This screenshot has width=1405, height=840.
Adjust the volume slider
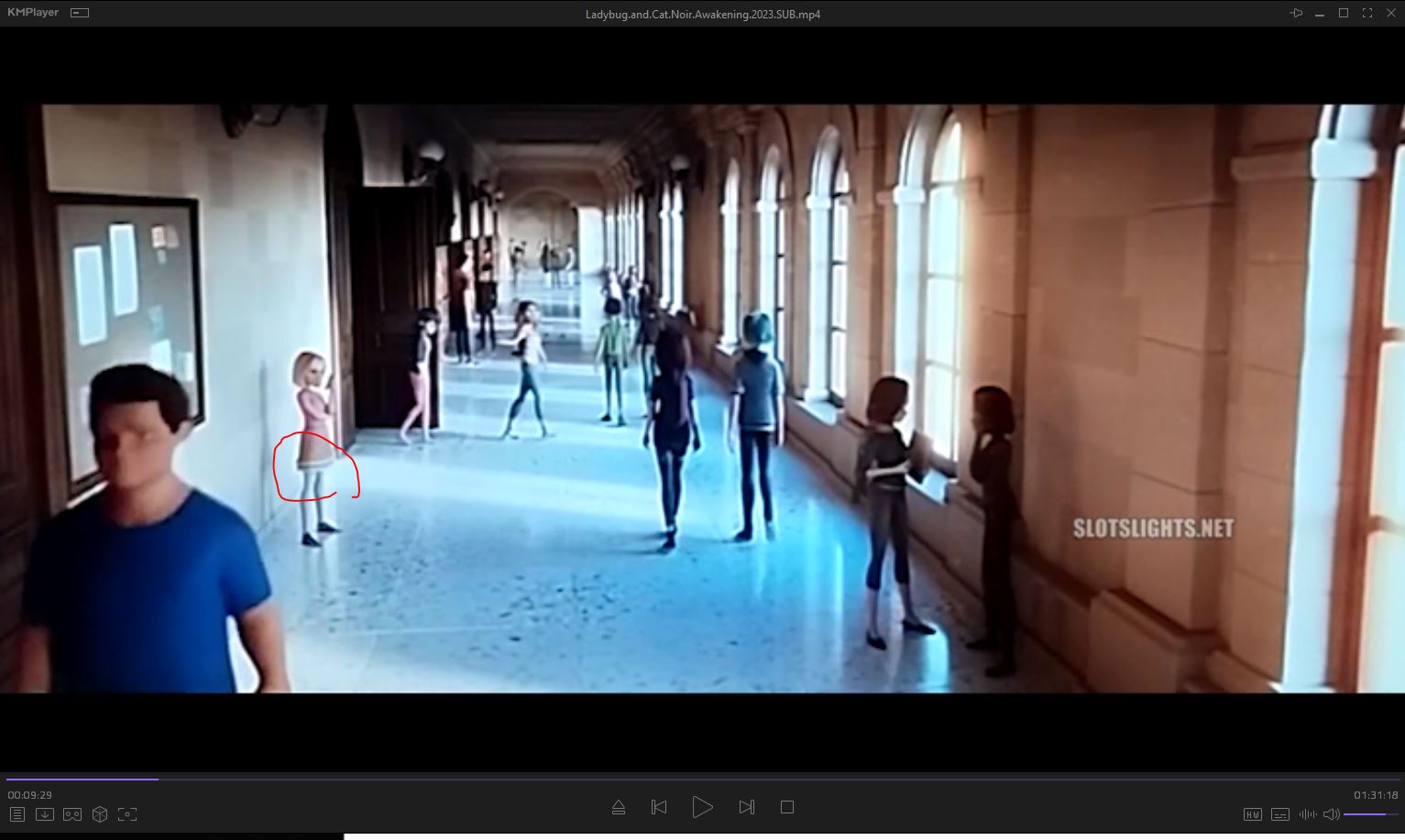point(1370,814)
